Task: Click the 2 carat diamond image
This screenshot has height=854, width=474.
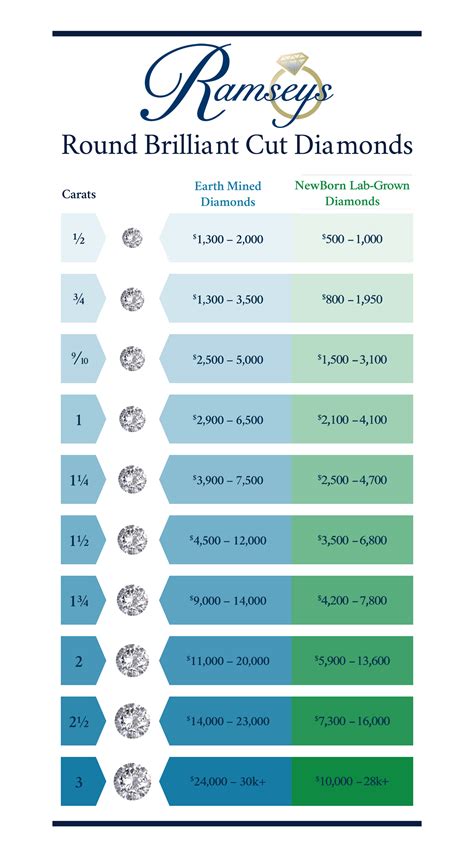Action: point(132,661)
